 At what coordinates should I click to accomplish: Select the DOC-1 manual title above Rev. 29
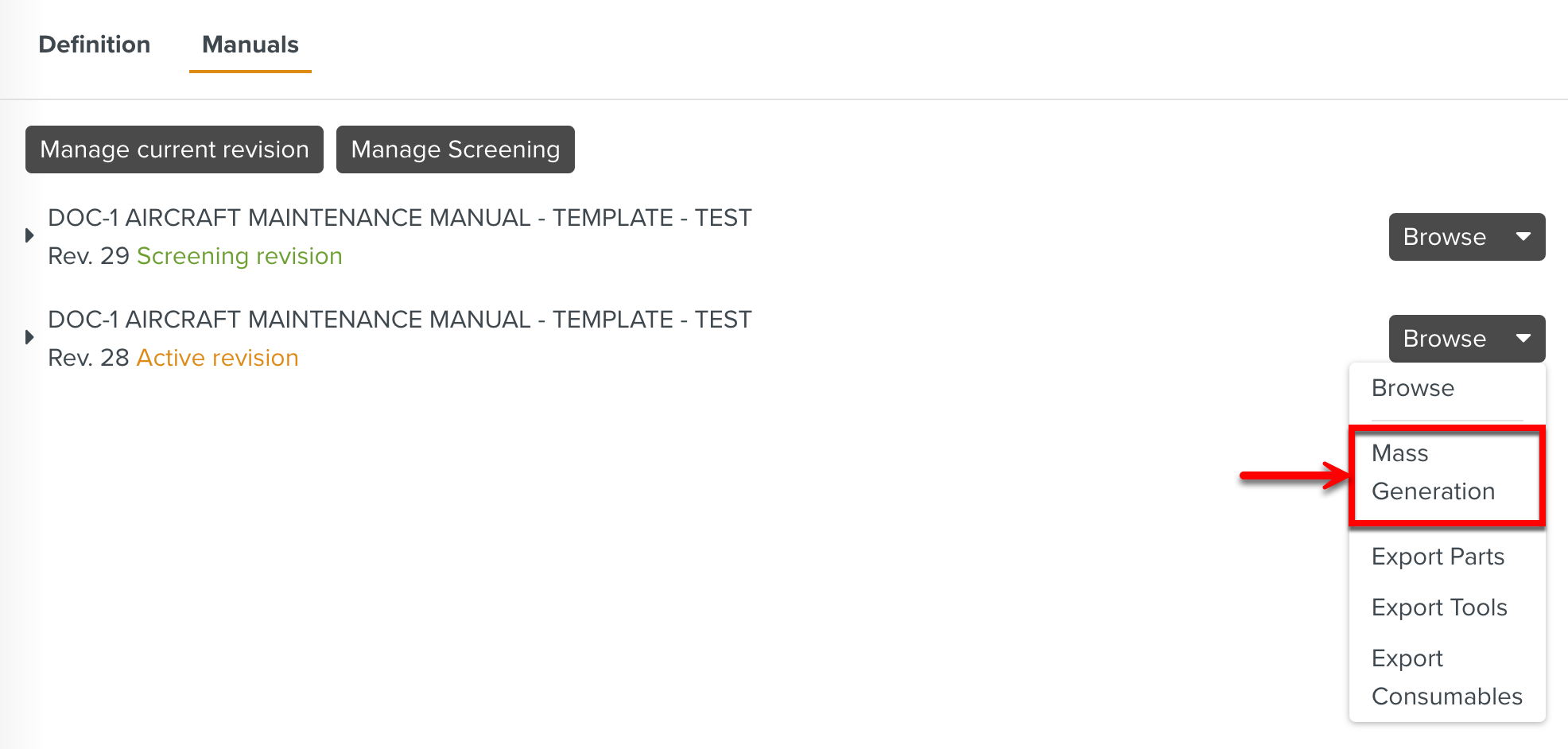[x=399, y=218]
